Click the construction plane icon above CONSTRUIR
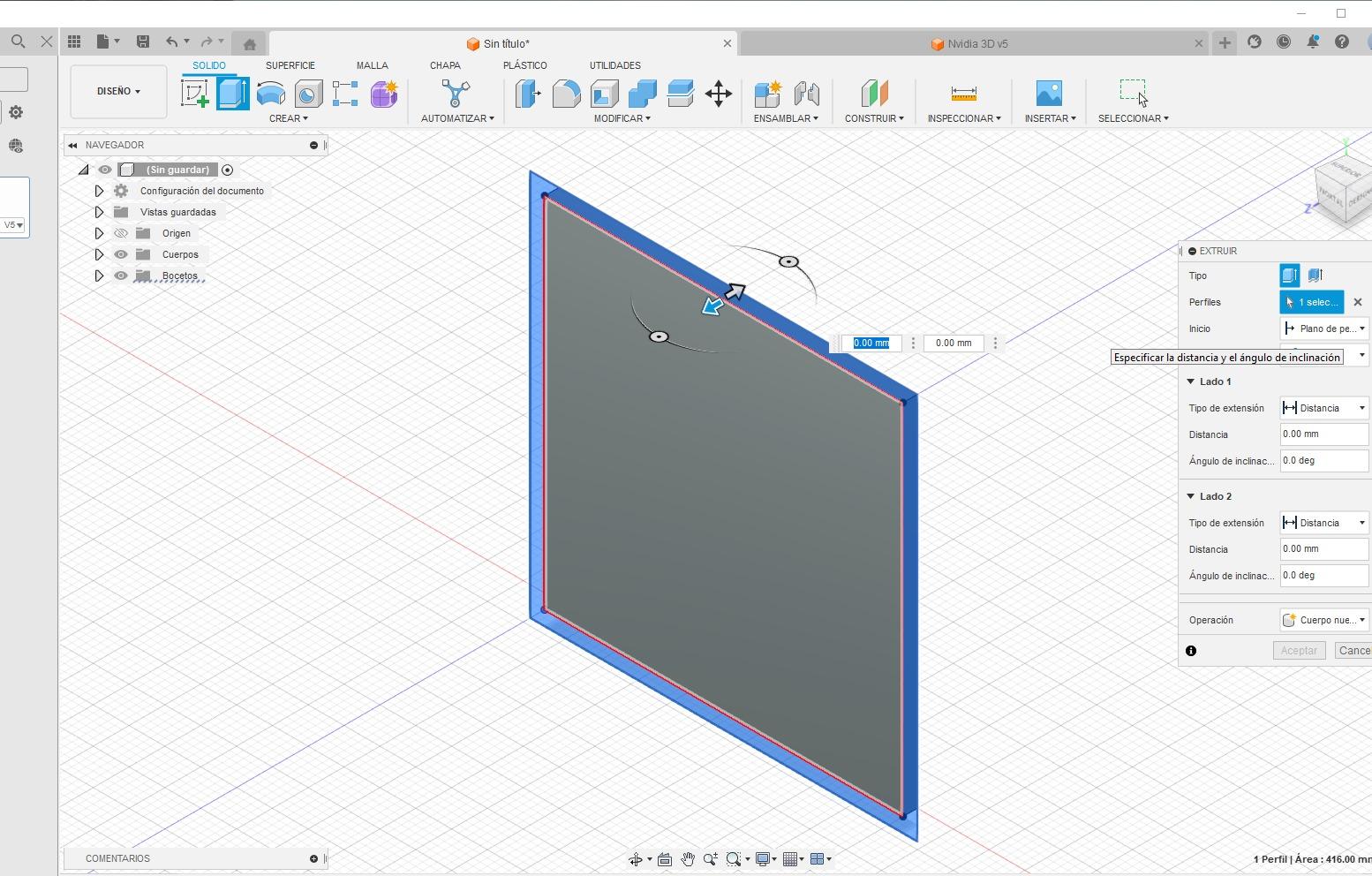Image resolution: width=1372 pixels, height=876 pixels. (x=874, y=94)
